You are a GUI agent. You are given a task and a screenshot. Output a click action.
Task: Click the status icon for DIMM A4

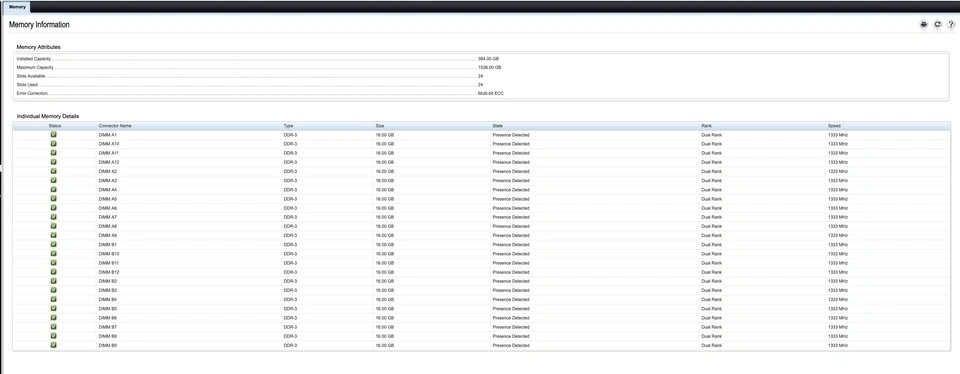tap(54, 189)
